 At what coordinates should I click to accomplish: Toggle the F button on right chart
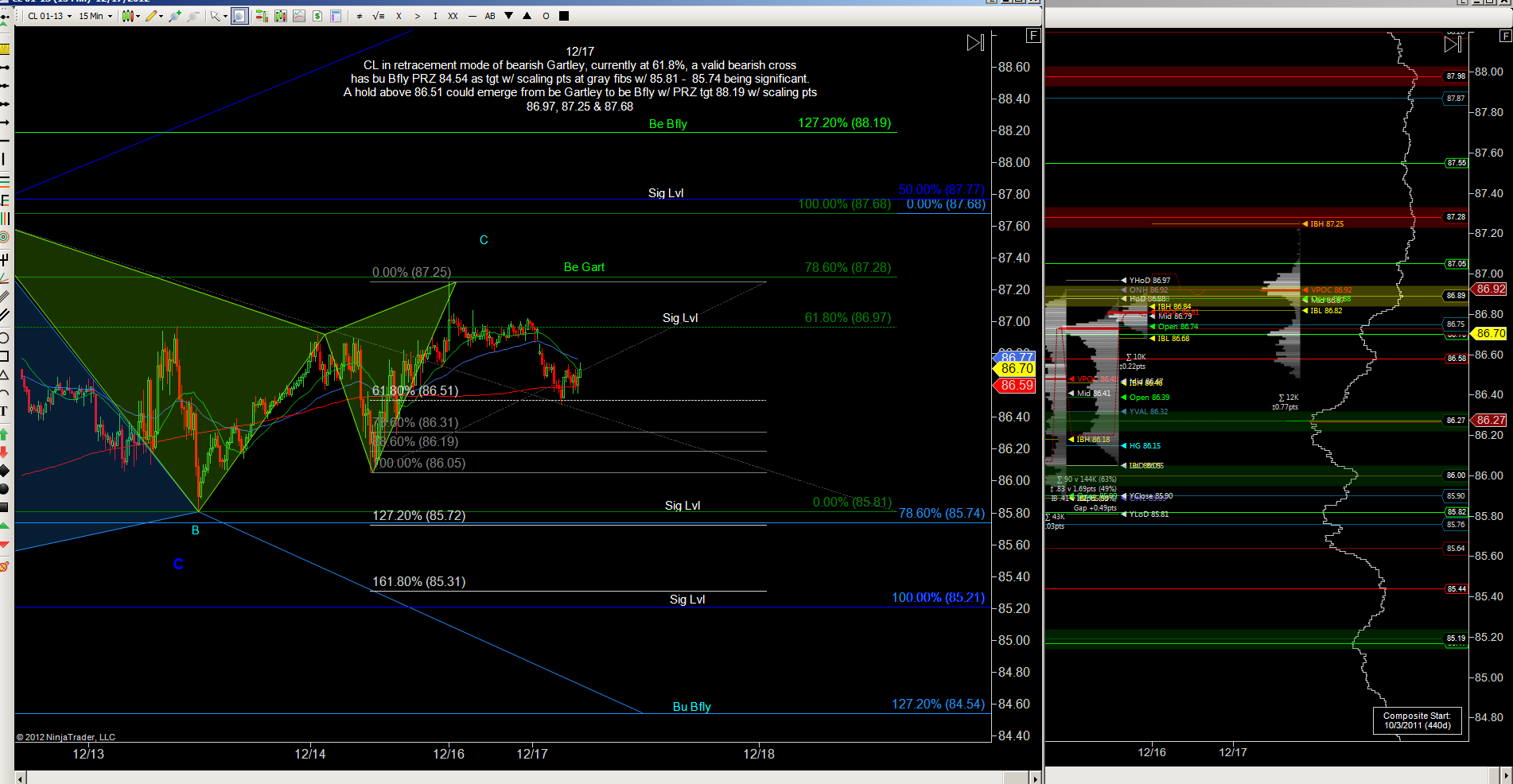coord(1504,37)
